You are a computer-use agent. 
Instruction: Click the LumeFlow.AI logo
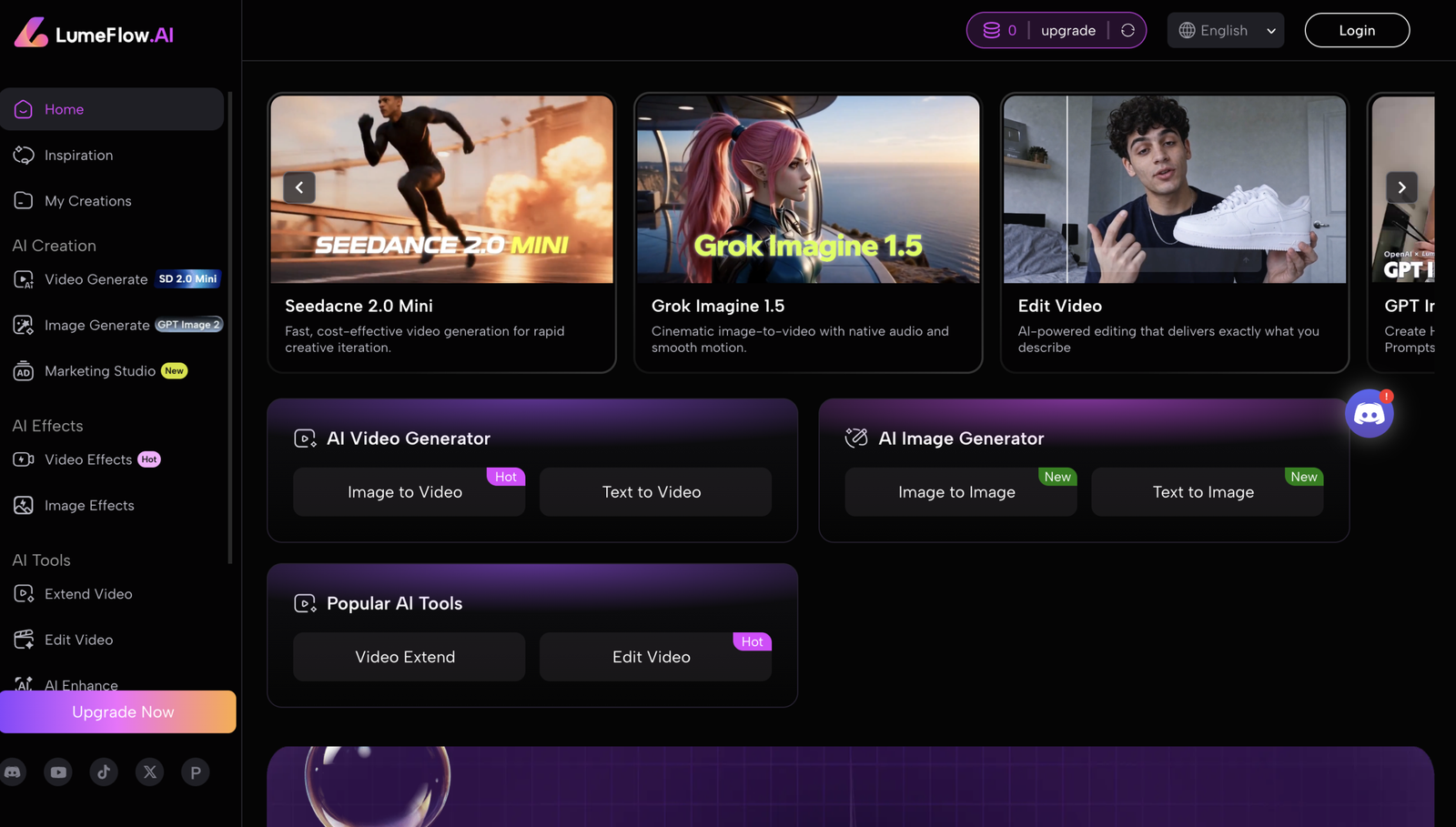94,34
